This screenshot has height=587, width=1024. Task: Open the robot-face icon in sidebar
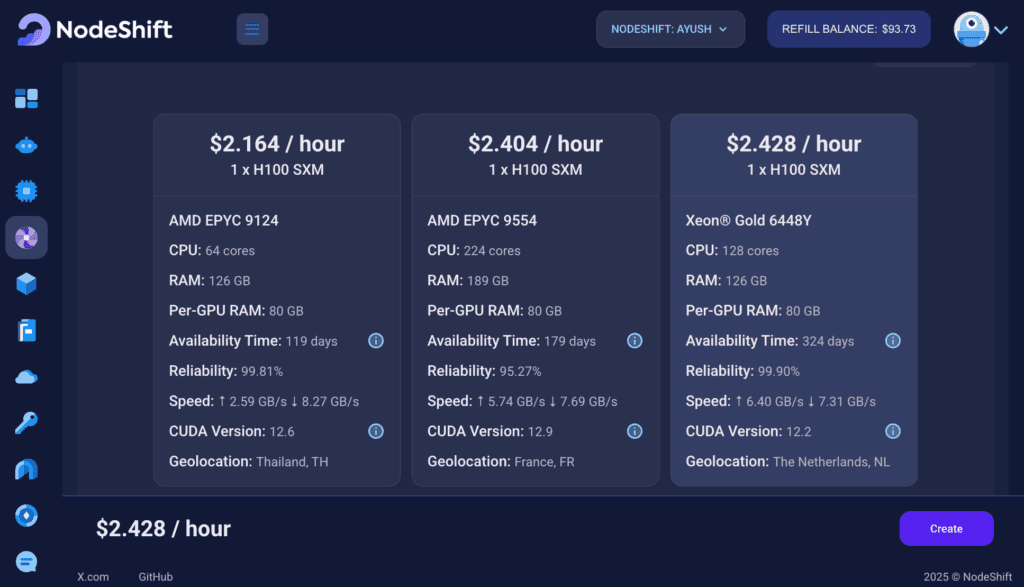coord(26,145)
